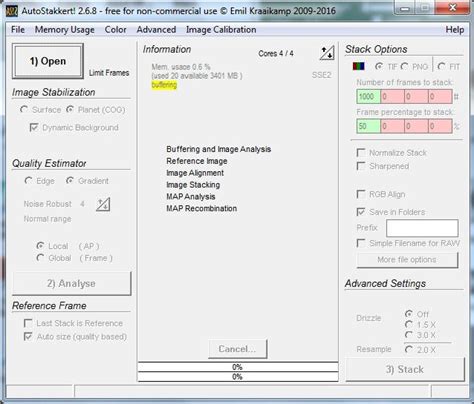The width and height of the screenshot is (474, 404).
Task: Click the 50 frame percentage field
Action: (368, 126)
